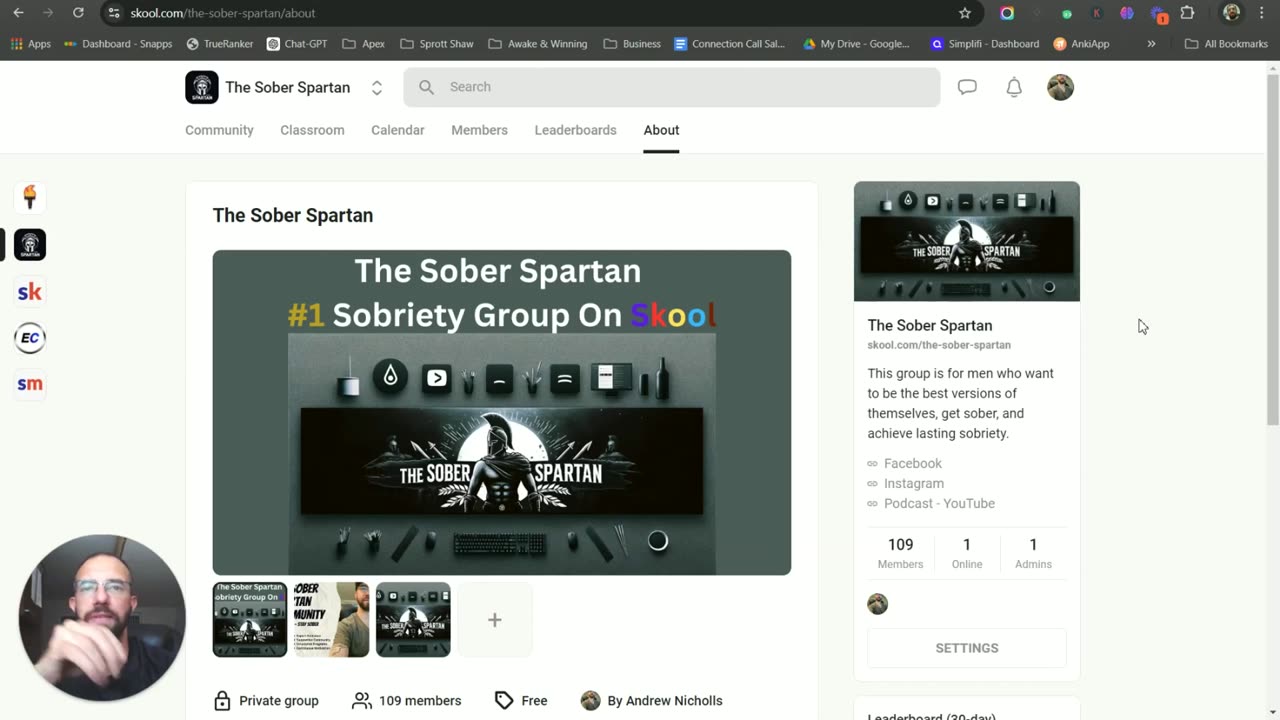Screen dimensions: 1280x720
Task: Switch to the sm group in sidebar
Action: 30,384
